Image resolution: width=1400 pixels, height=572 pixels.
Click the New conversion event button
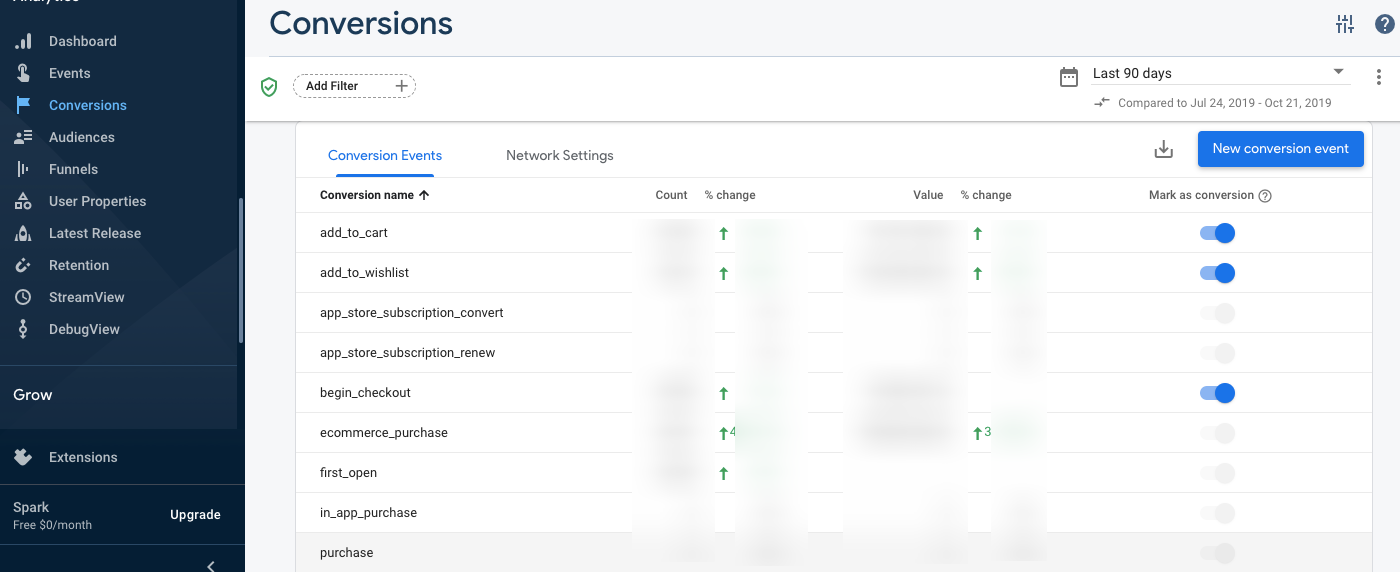1280,149
